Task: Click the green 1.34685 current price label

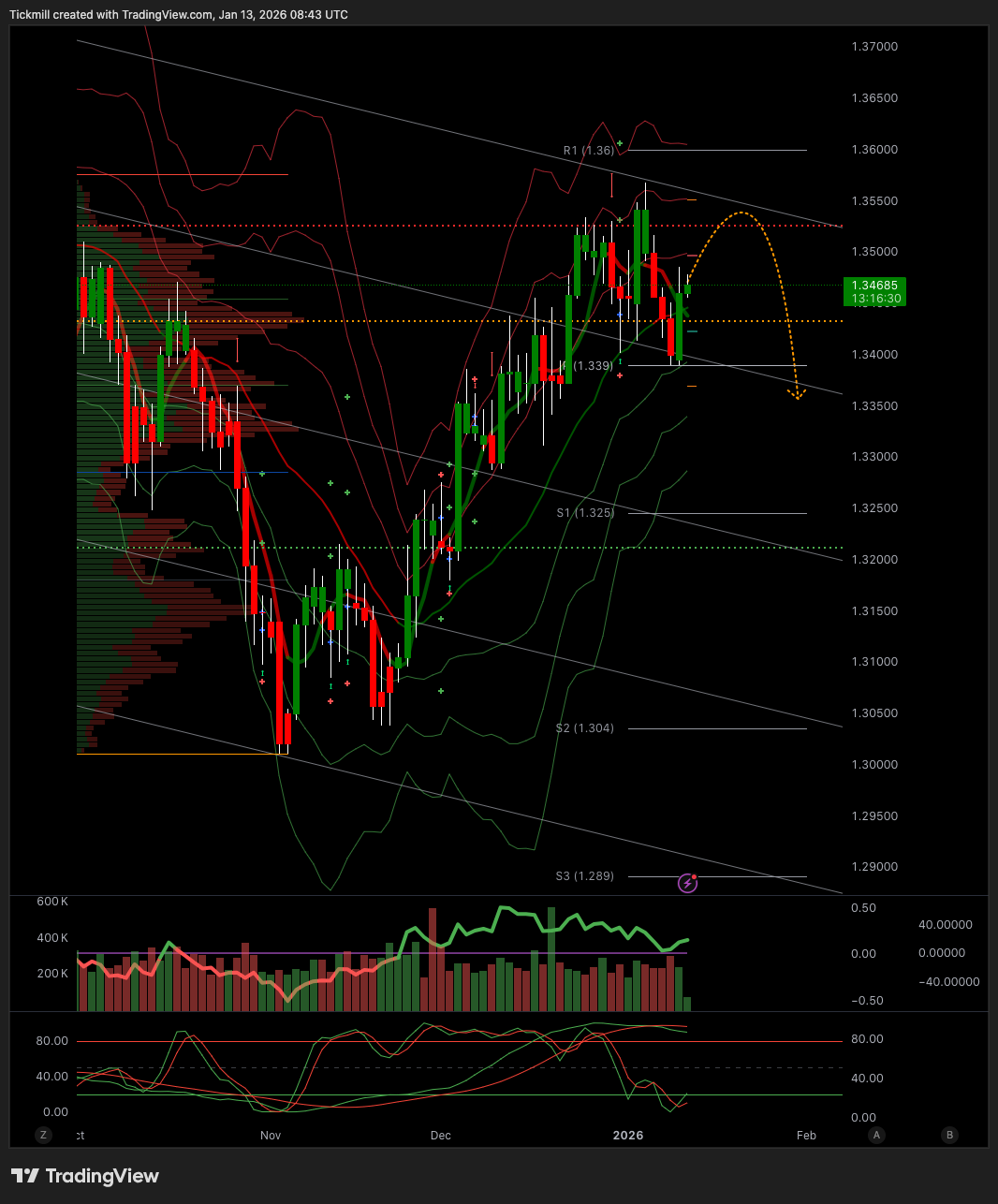Action: (874, 285)
